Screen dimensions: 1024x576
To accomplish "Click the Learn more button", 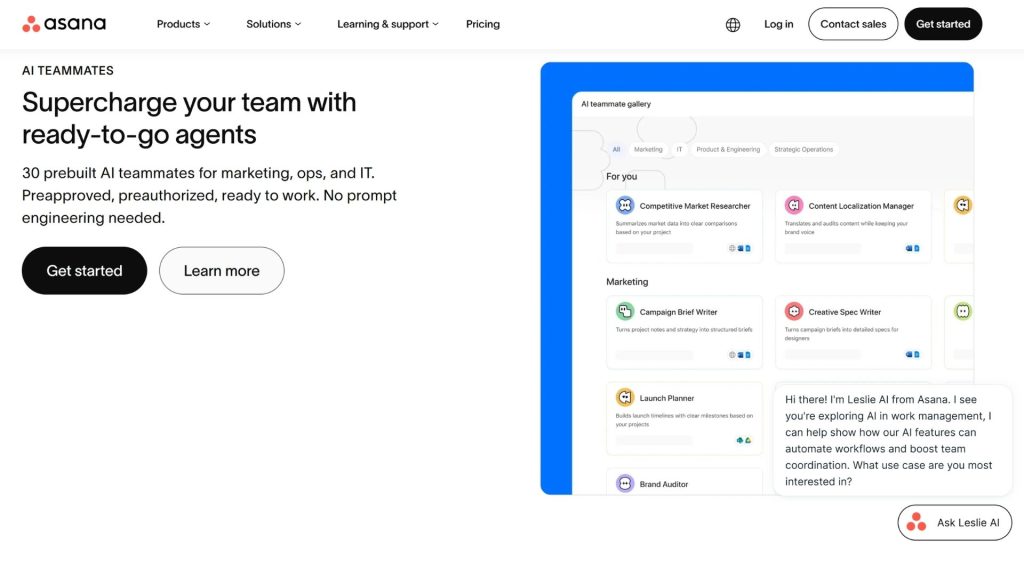I will [x=221, y=270].
